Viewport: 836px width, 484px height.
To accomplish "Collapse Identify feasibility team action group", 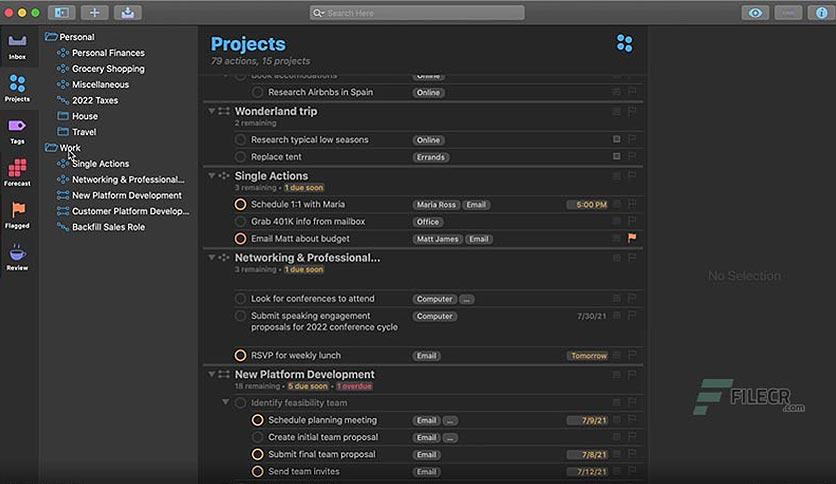I will (x=226, y=402).
